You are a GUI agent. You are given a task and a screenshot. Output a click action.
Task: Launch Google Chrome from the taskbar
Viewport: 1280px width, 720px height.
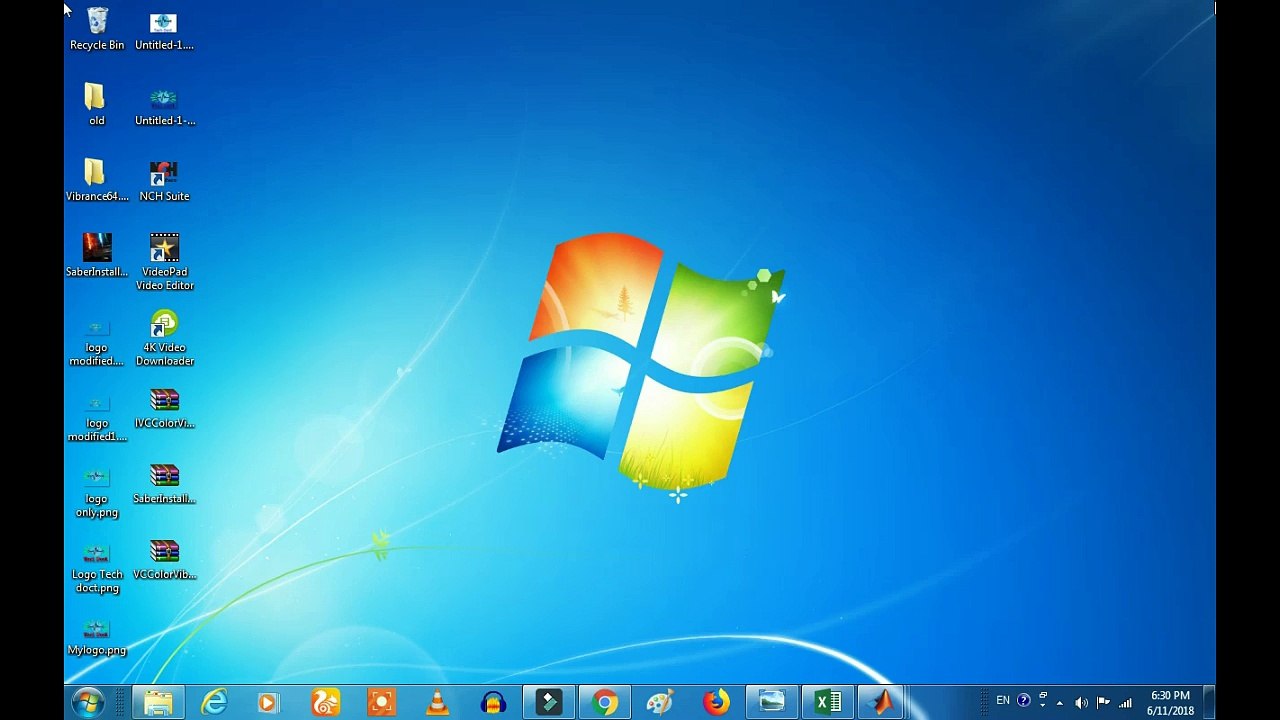click(604, 703)
